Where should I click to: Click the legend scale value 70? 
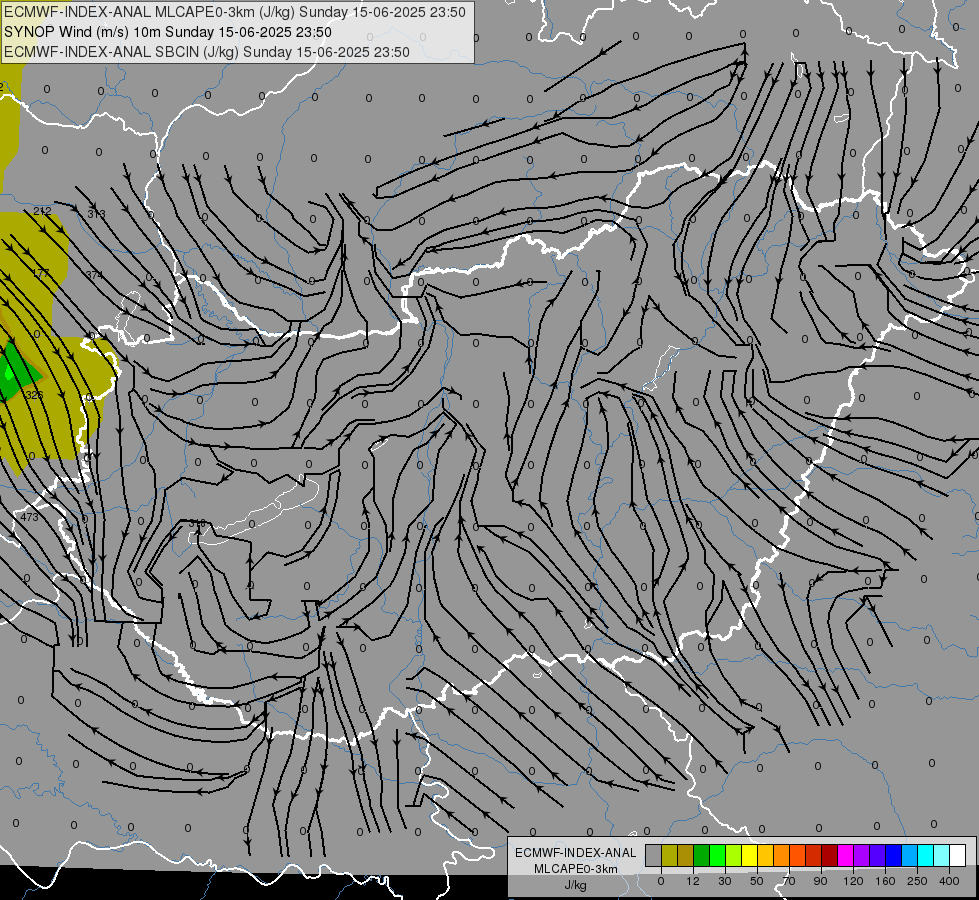pos(789,881)
